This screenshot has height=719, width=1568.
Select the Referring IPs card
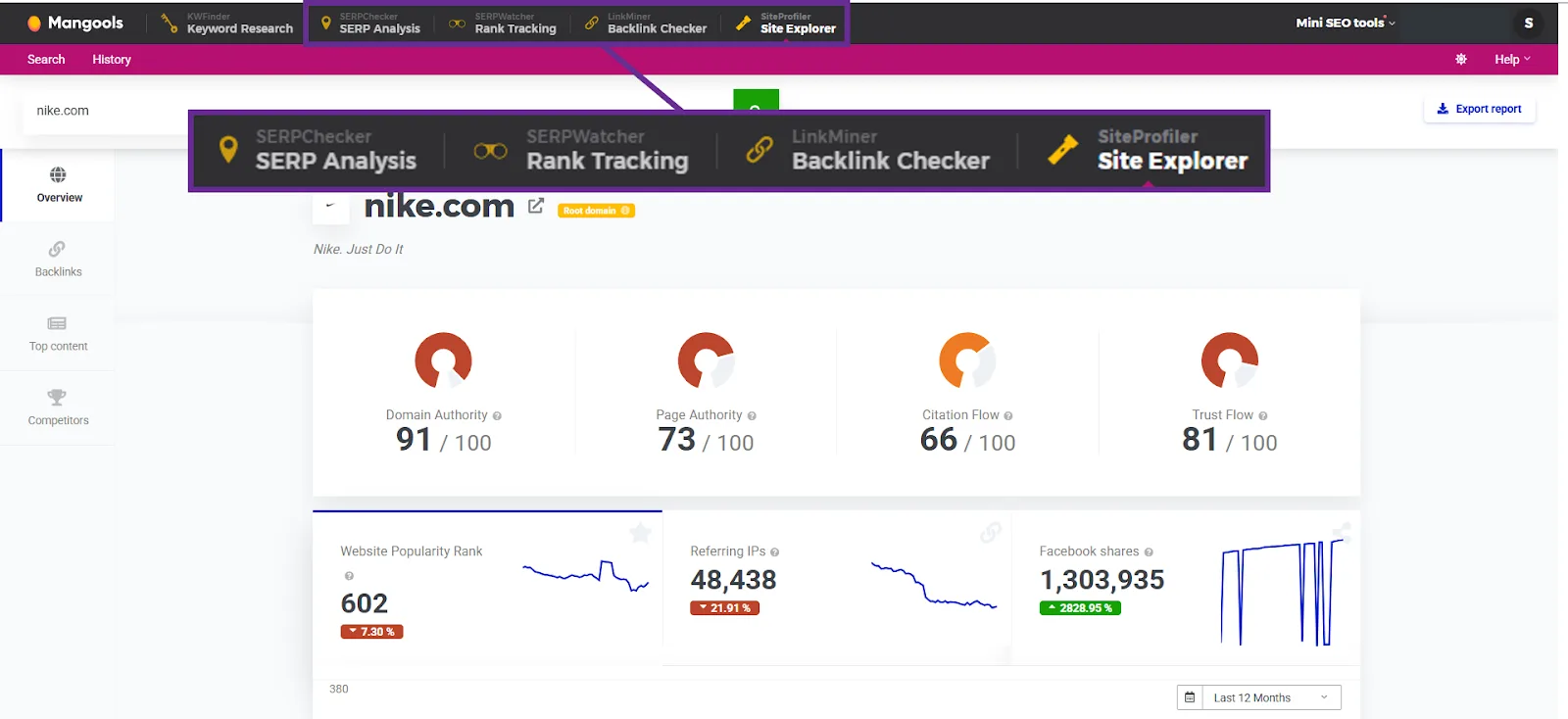(x=837, y=588)
